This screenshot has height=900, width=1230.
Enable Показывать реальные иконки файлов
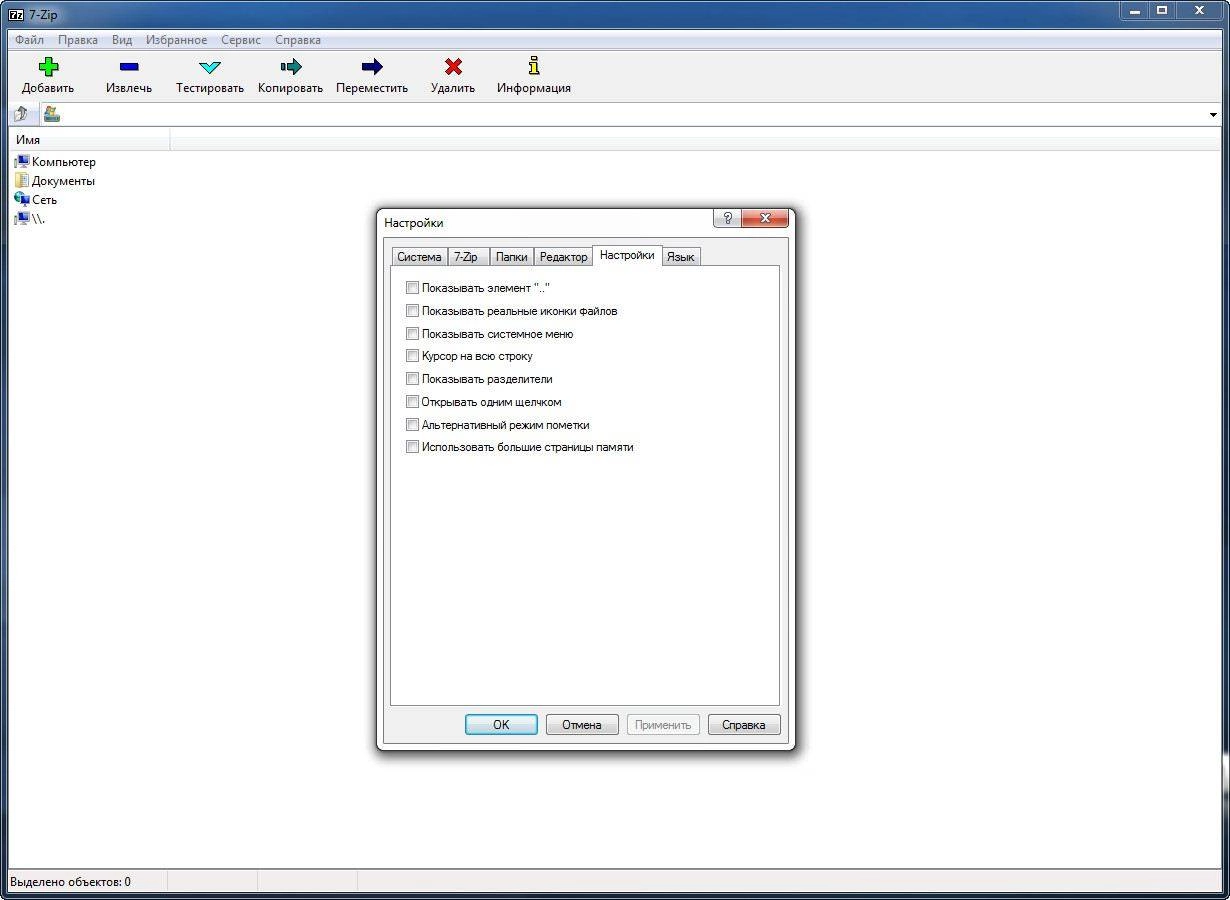click(412, 311)
